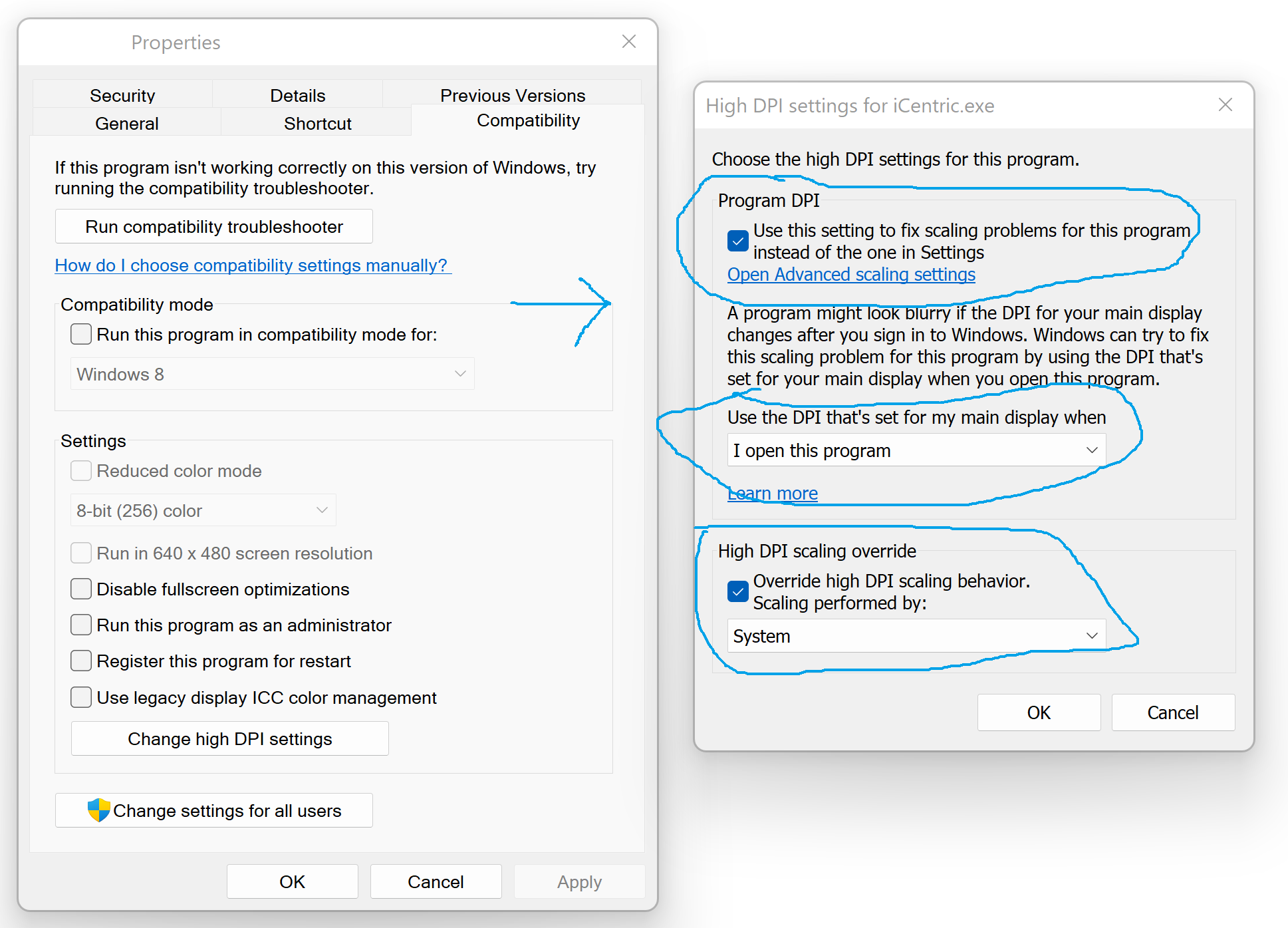1288x928 pixels.
Task: Open Advanced scaling settings link
Action: point(850,275)
